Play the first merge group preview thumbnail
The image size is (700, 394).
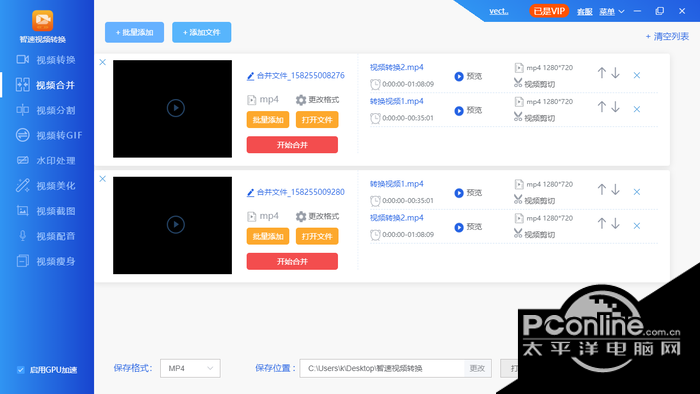[x=175, y=108]
